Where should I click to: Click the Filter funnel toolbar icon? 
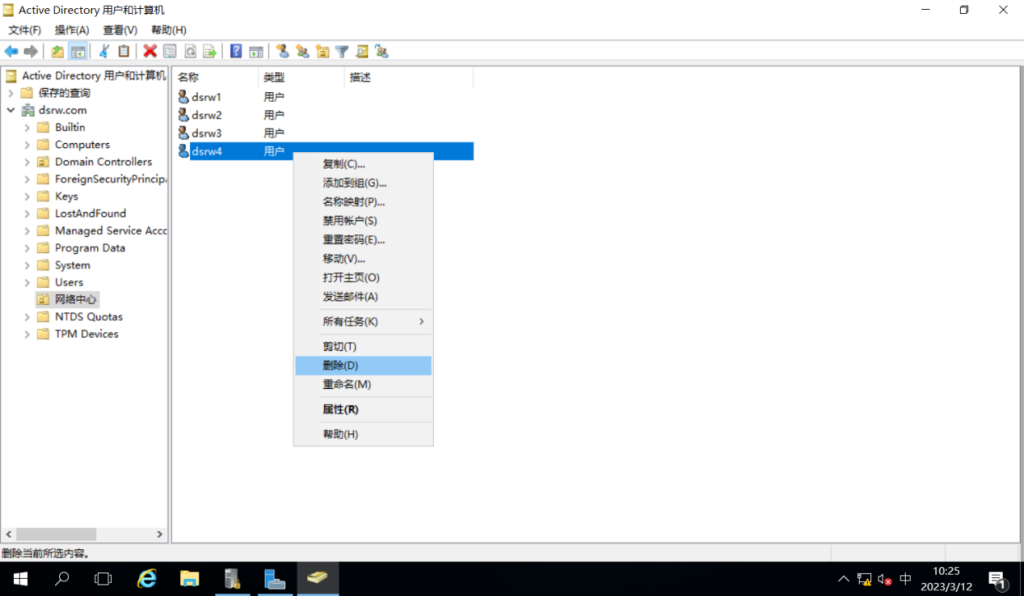click(342, 51)
